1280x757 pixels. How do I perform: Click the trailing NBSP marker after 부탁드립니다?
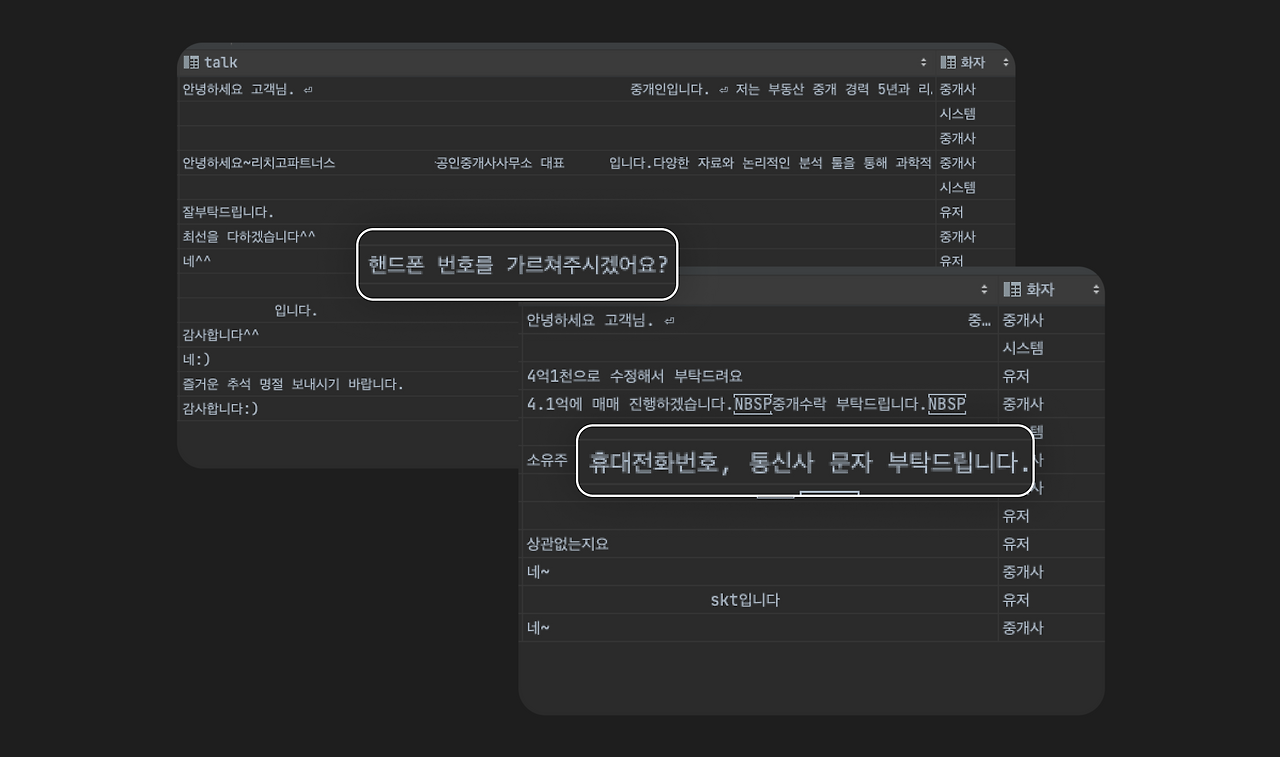click(x=947, y=404)
